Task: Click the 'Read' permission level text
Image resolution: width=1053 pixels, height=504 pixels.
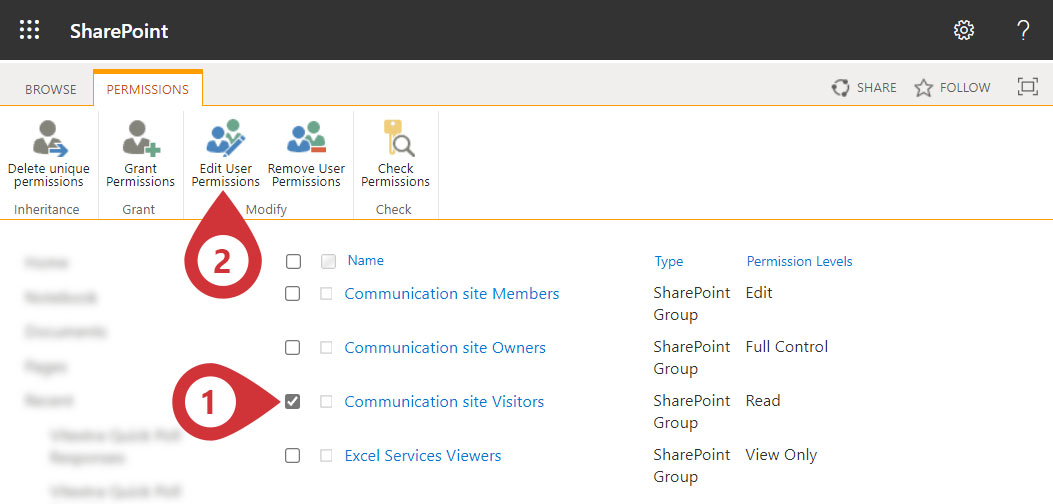Action: point(763,401)
